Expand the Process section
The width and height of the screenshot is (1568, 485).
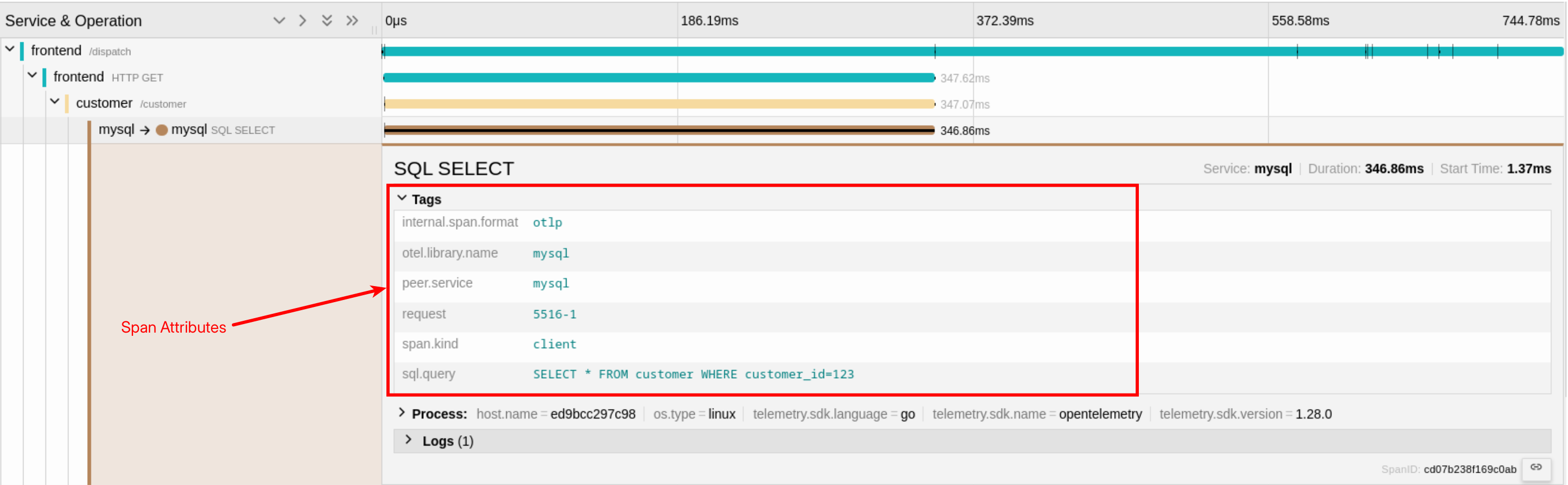point(402,413)
